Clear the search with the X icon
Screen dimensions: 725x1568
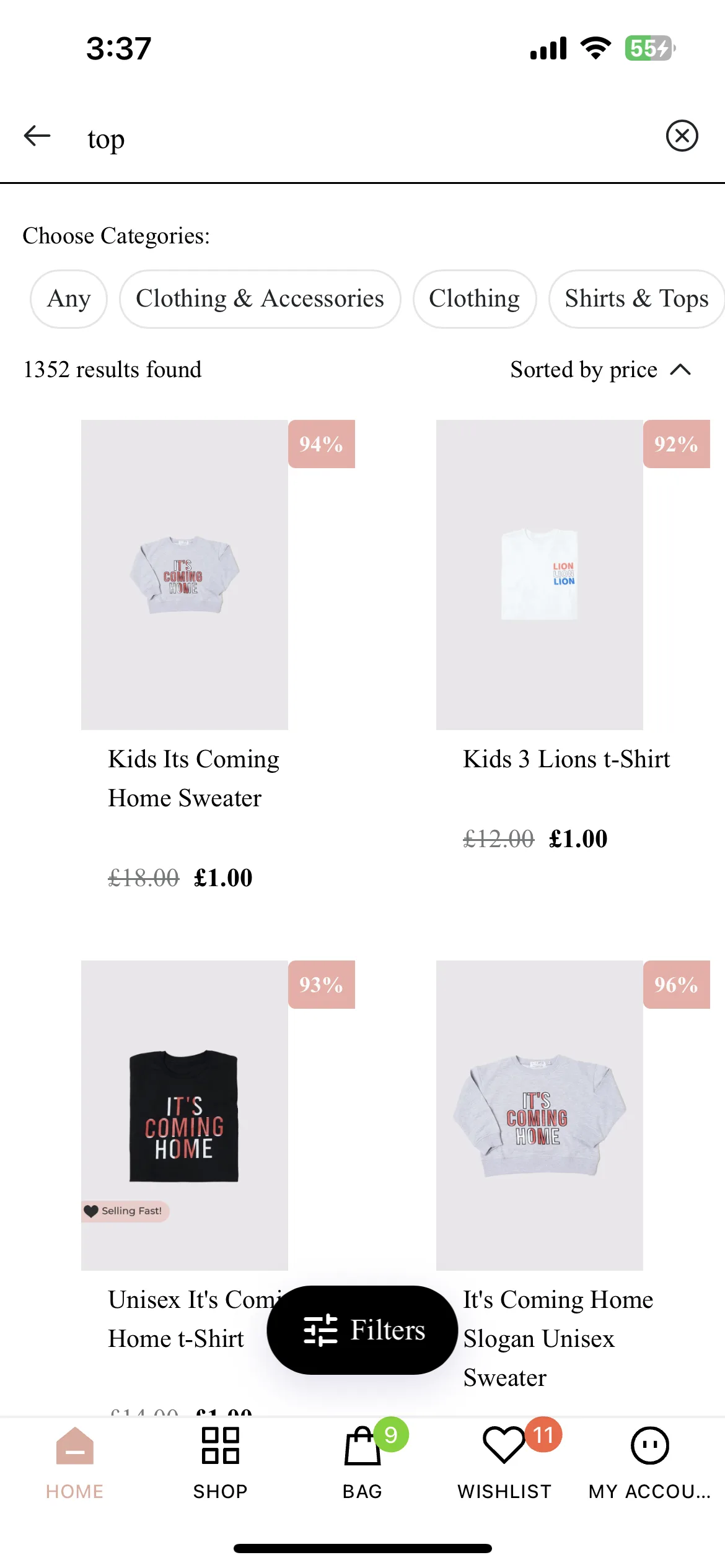coord(682,136)
